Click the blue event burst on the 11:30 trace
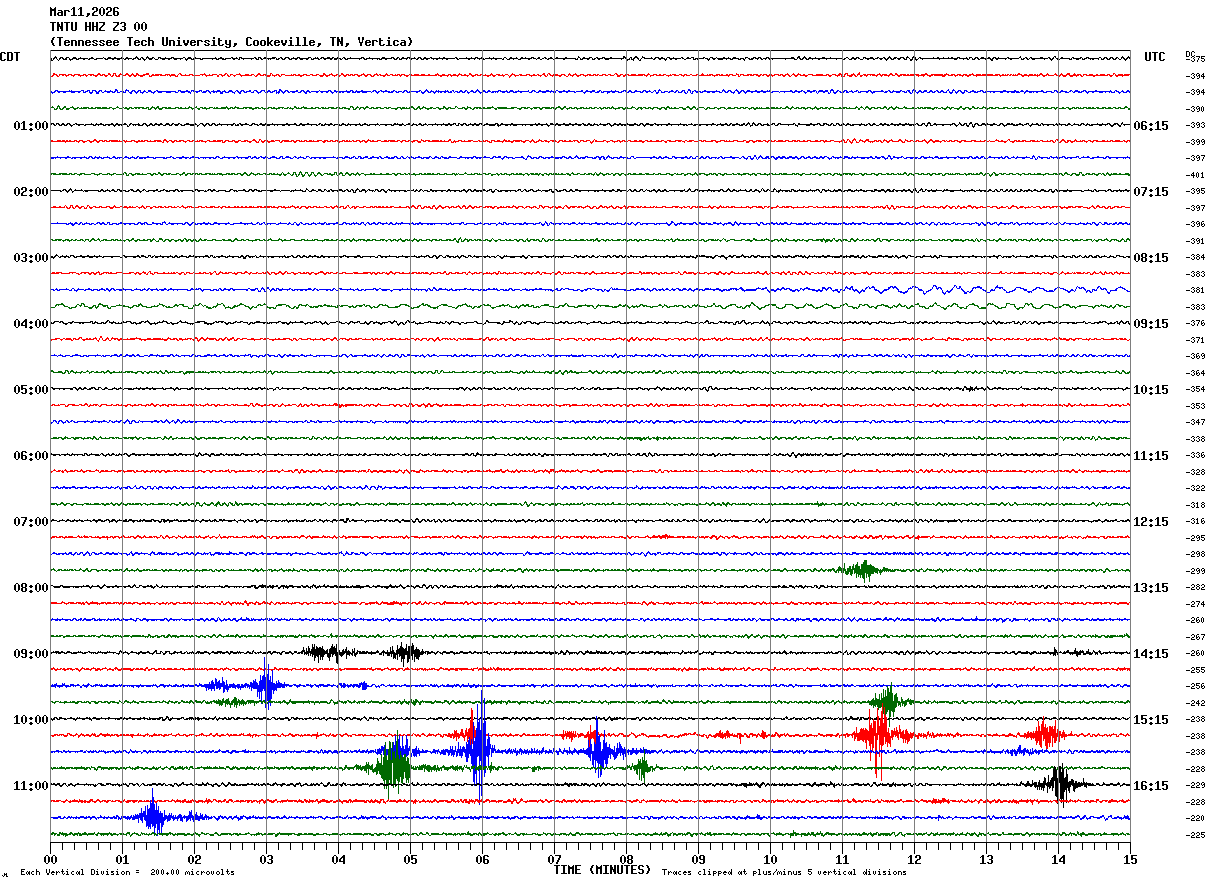The width and height of the screenshot is (1210, 886). [153, 816]
